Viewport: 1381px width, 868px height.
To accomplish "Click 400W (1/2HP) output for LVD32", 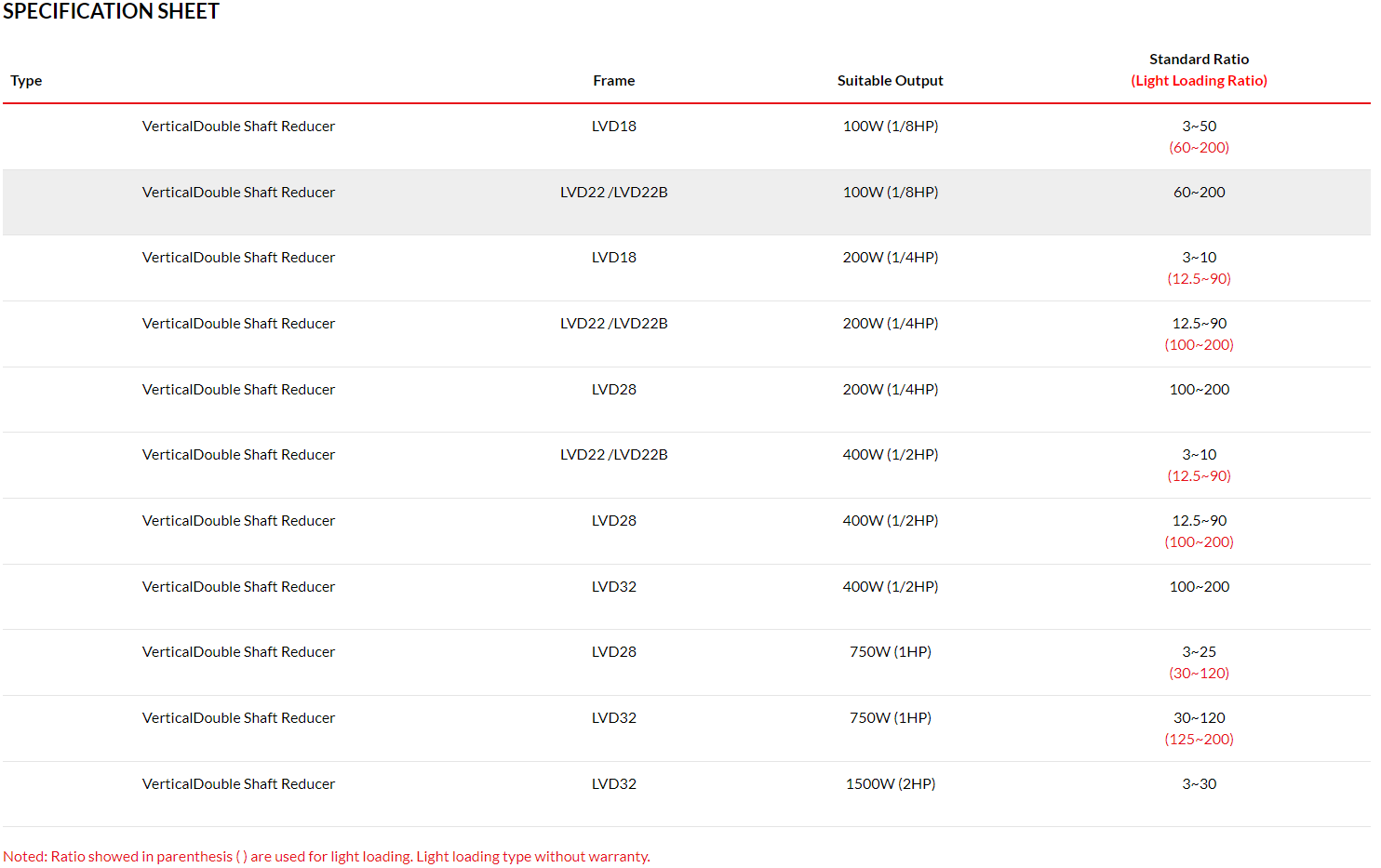I will [x=891, y=587].
